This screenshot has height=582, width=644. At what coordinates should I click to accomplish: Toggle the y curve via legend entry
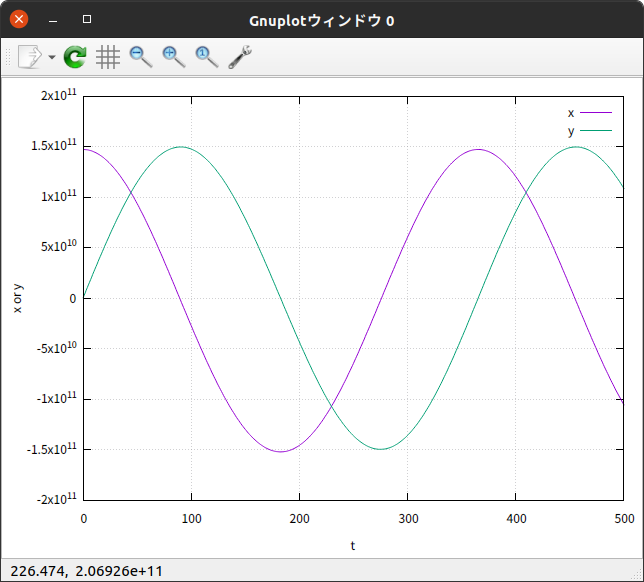pyautogui.click(x=590, y=131)
